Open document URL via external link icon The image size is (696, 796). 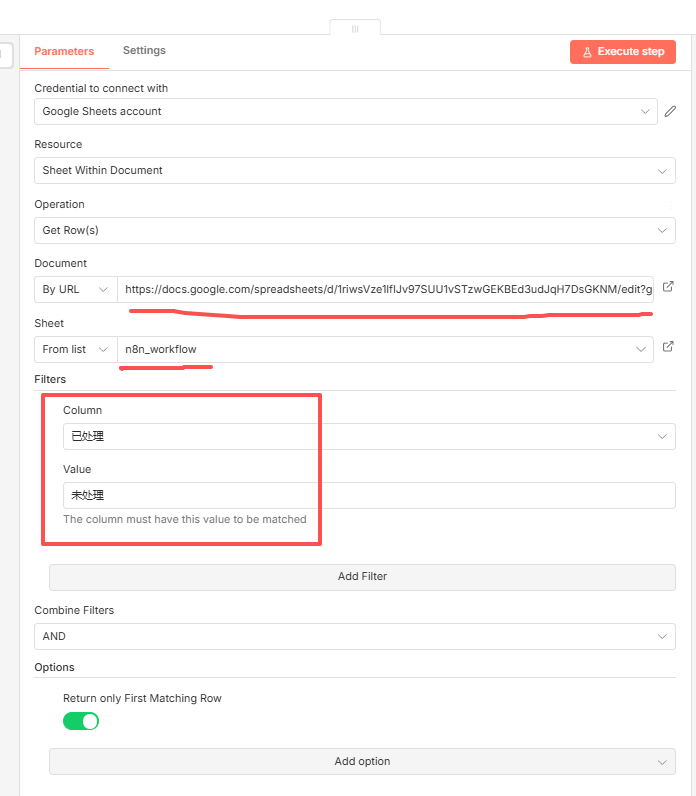point(669,288)
